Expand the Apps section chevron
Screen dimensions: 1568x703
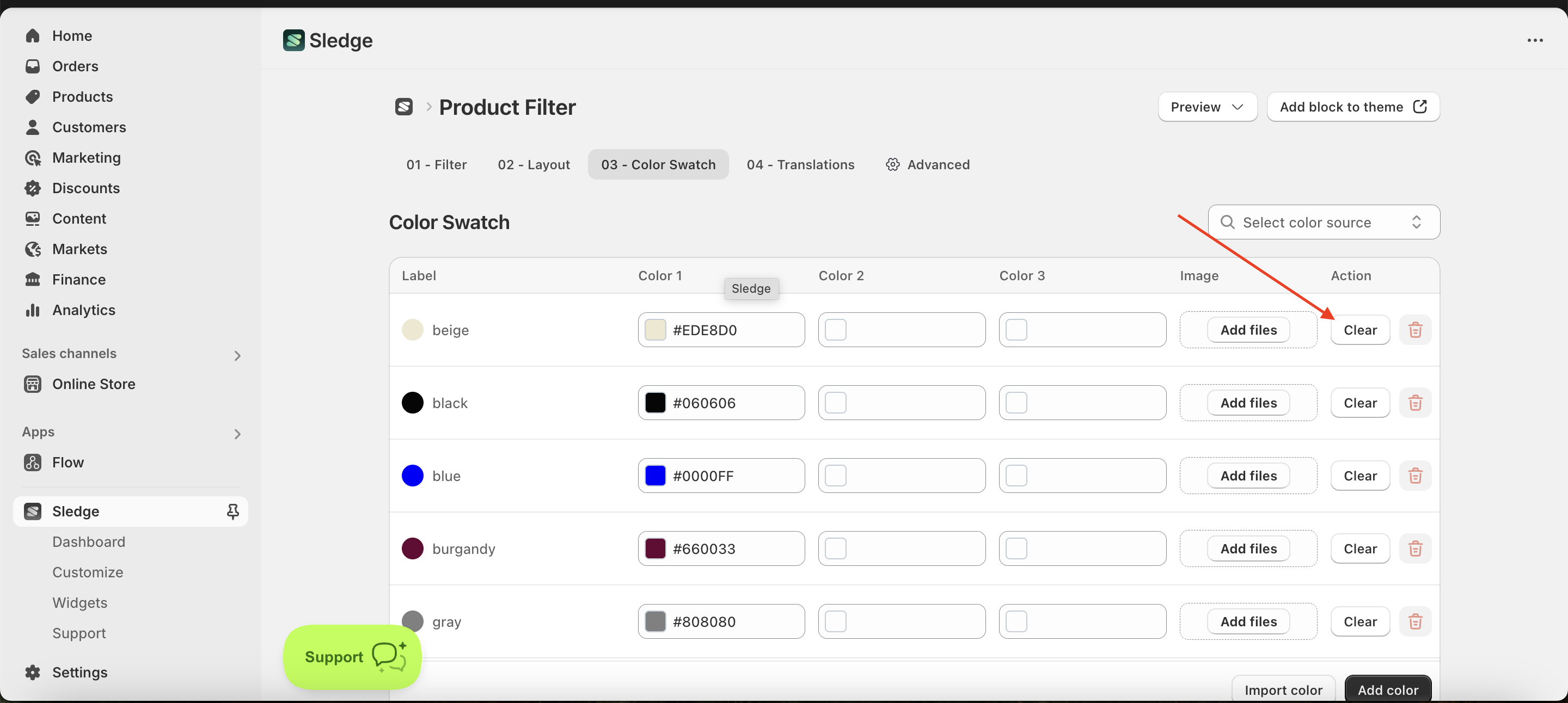(x=237, y=434)
